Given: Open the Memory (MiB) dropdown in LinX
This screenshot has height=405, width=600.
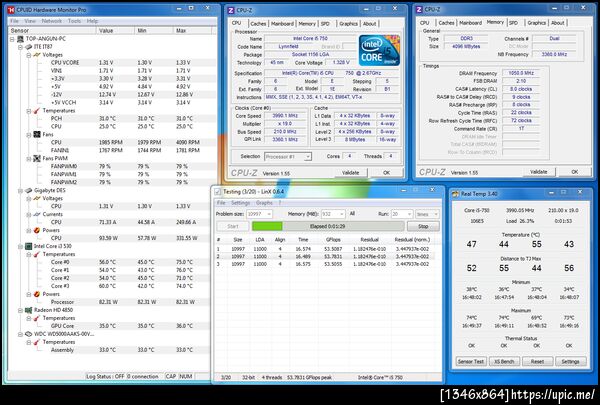Looking at the screenshot, I should tap(341, 214).
